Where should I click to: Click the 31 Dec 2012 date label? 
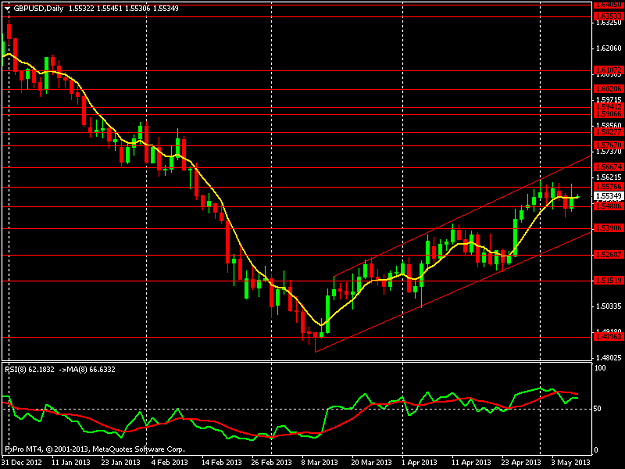pyautogui.click(x=22, y=463)
